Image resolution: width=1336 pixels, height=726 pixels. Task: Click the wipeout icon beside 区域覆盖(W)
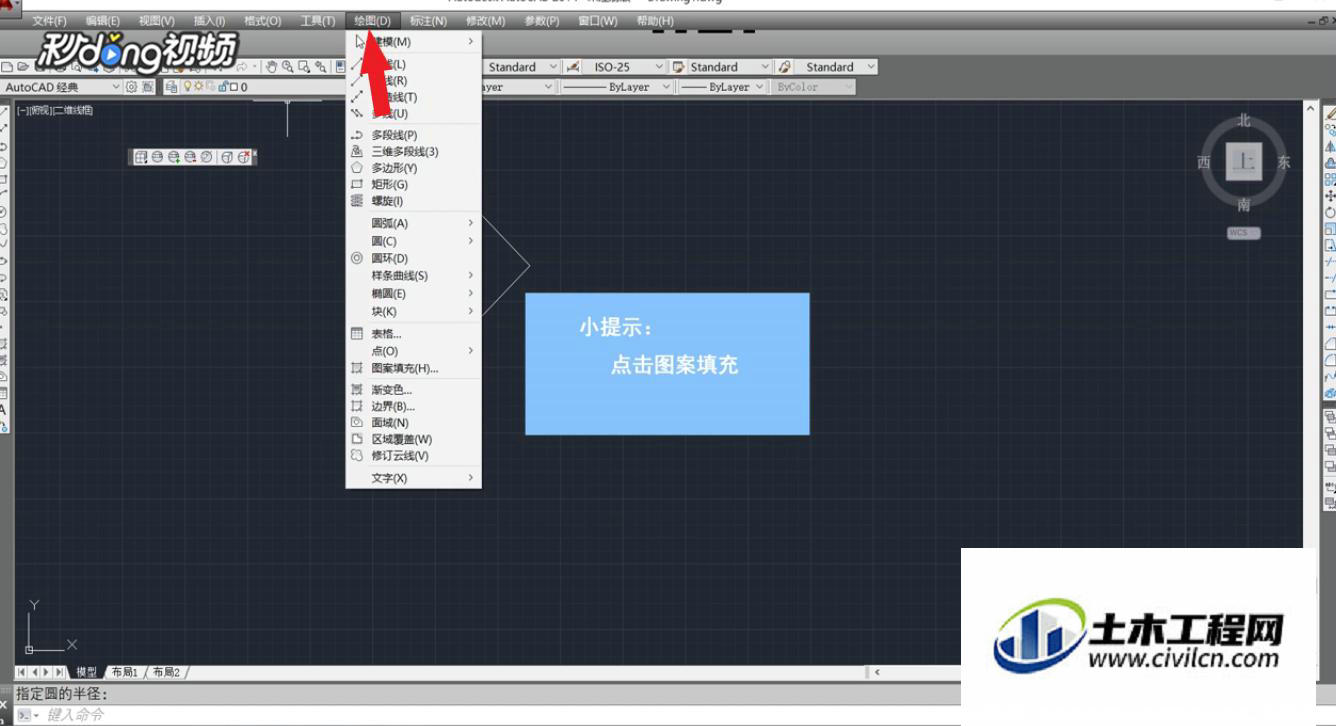point(357,439)
